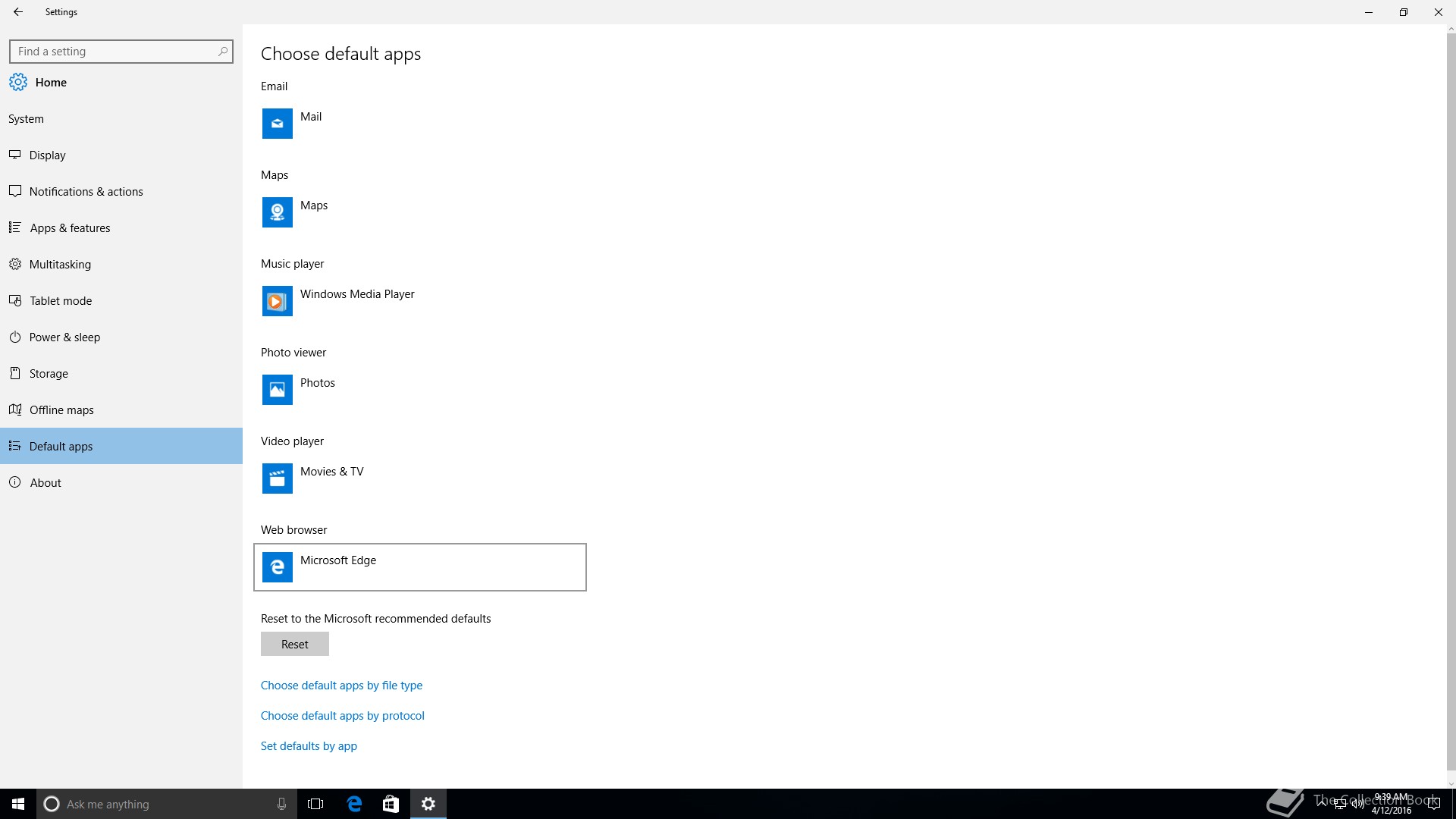Select Offline maps in sidebar
1456x819 pixels.
click(121, 409)
